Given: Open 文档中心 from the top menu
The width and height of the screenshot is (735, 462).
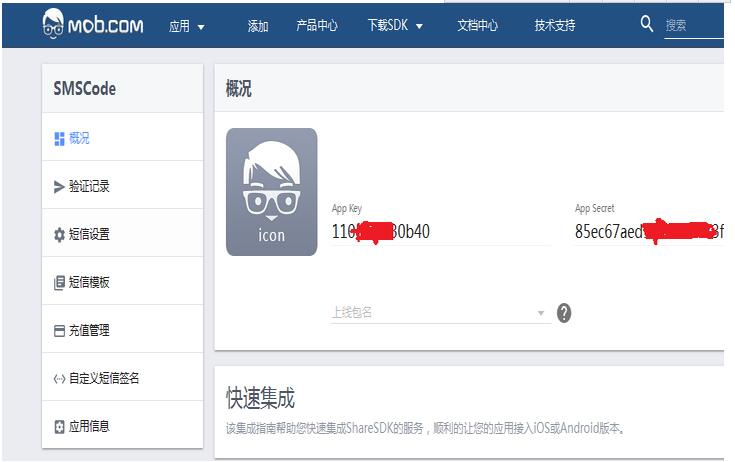Looking at the screenshot, I should [477, 26].
